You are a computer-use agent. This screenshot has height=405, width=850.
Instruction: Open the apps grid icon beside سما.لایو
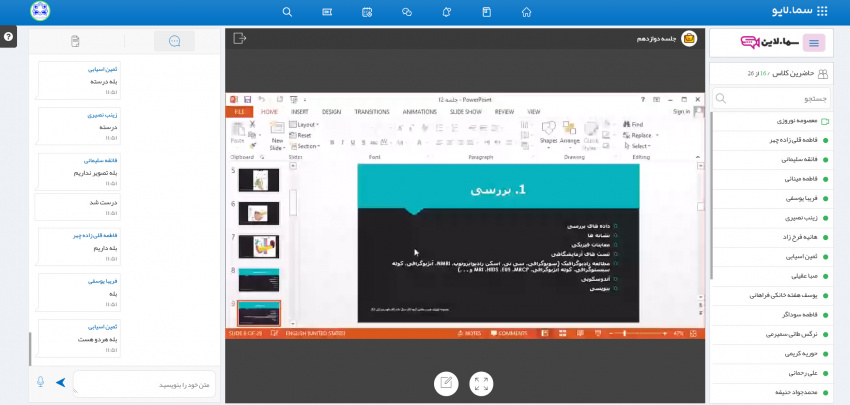point(822,12)
